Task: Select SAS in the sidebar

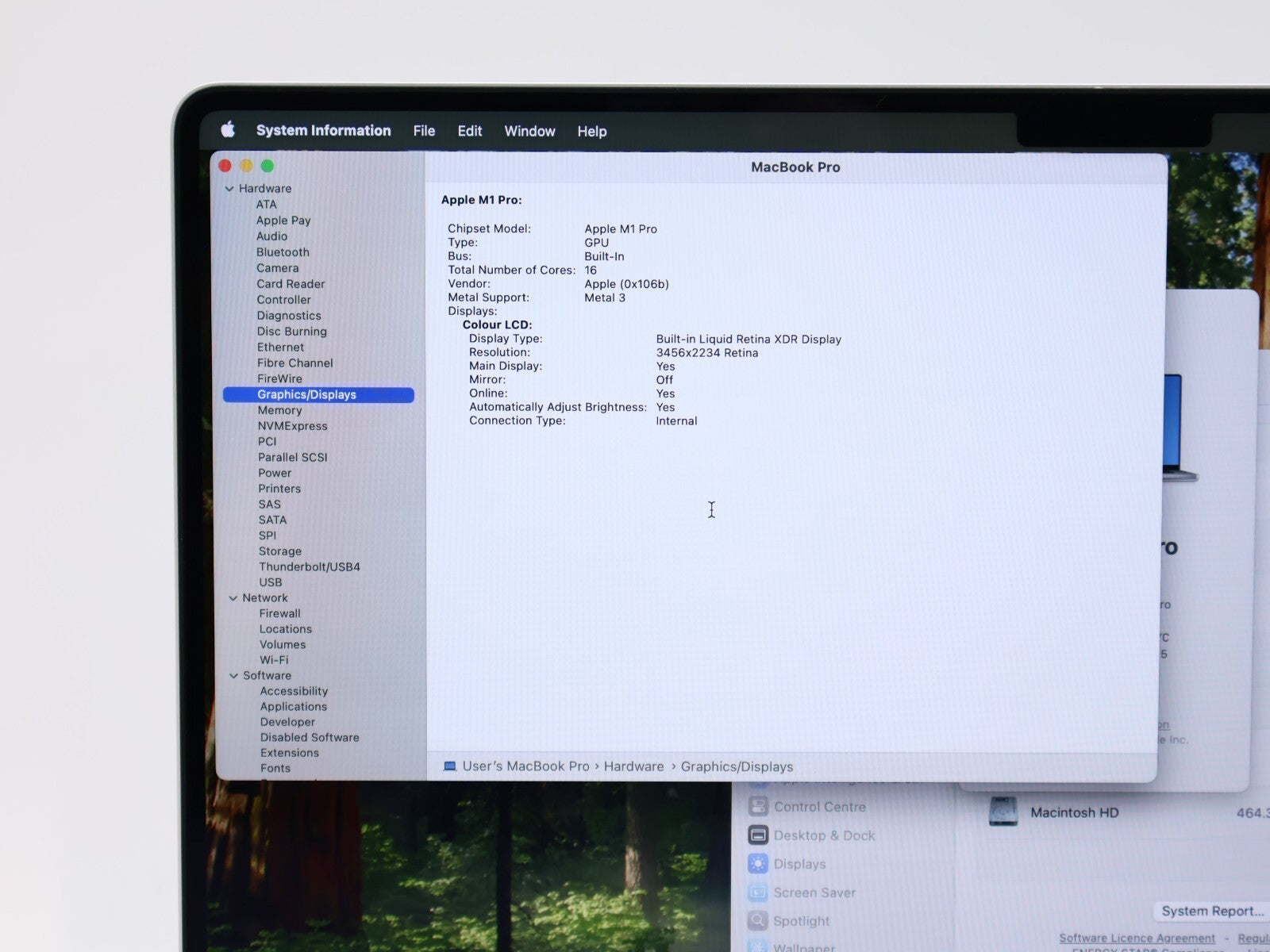Action: pyautogui.click(x=269, y=505)
